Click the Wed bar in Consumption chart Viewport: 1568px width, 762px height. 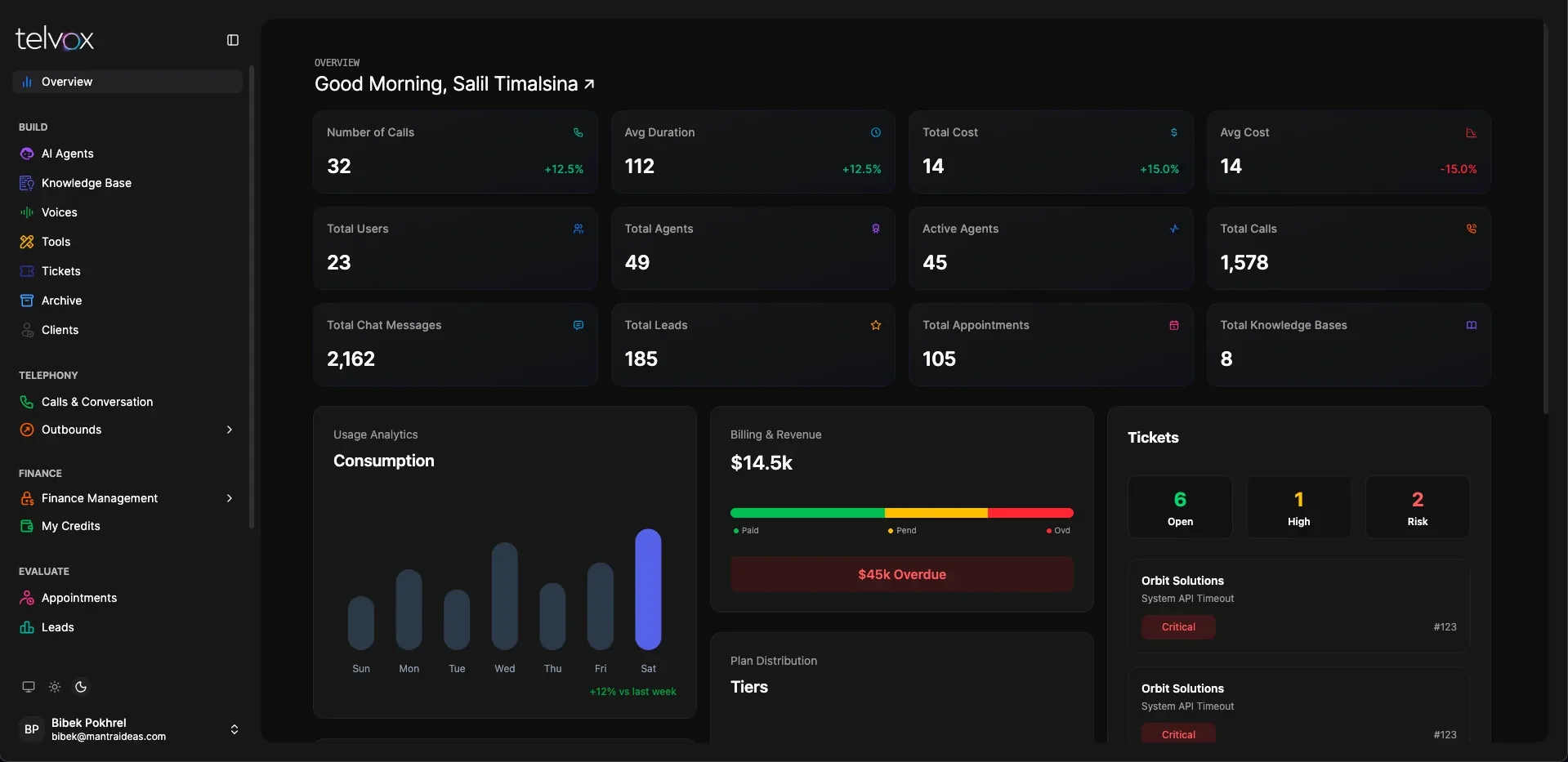point(505,595)
